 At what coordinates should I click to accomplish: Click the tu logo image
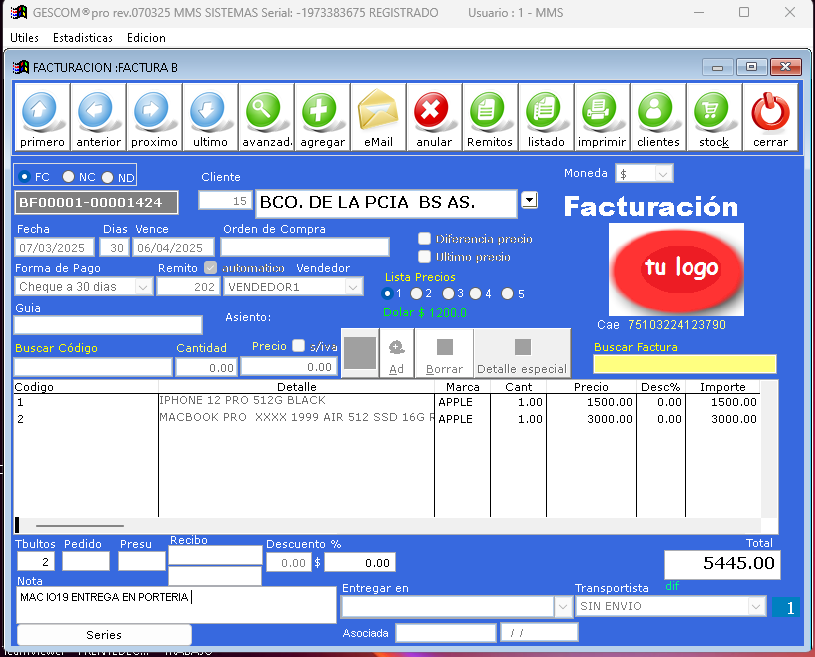click(676, 269)
